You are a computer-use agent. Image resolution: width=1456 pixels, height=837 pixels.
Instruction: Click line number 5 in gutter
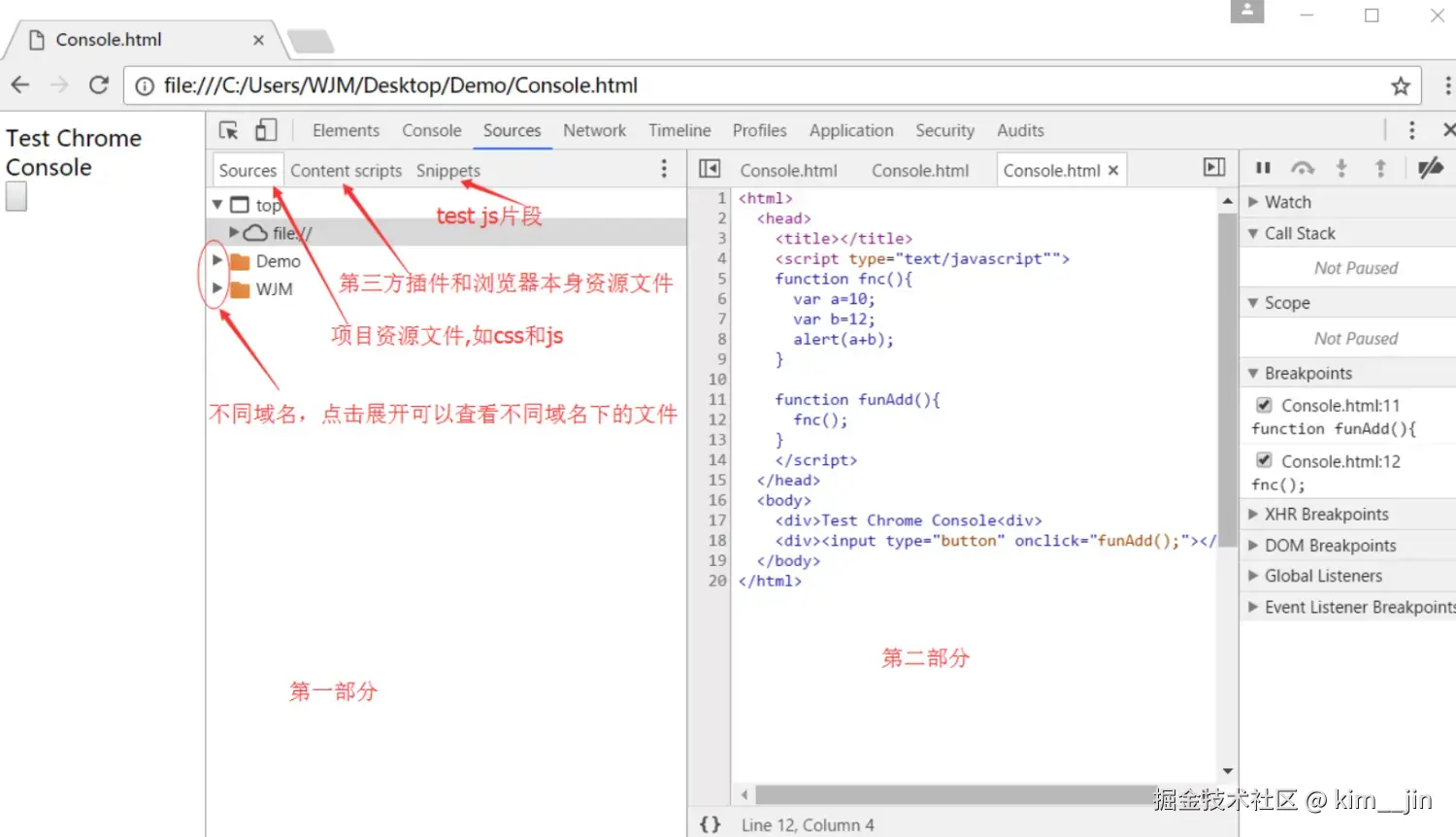721,279
